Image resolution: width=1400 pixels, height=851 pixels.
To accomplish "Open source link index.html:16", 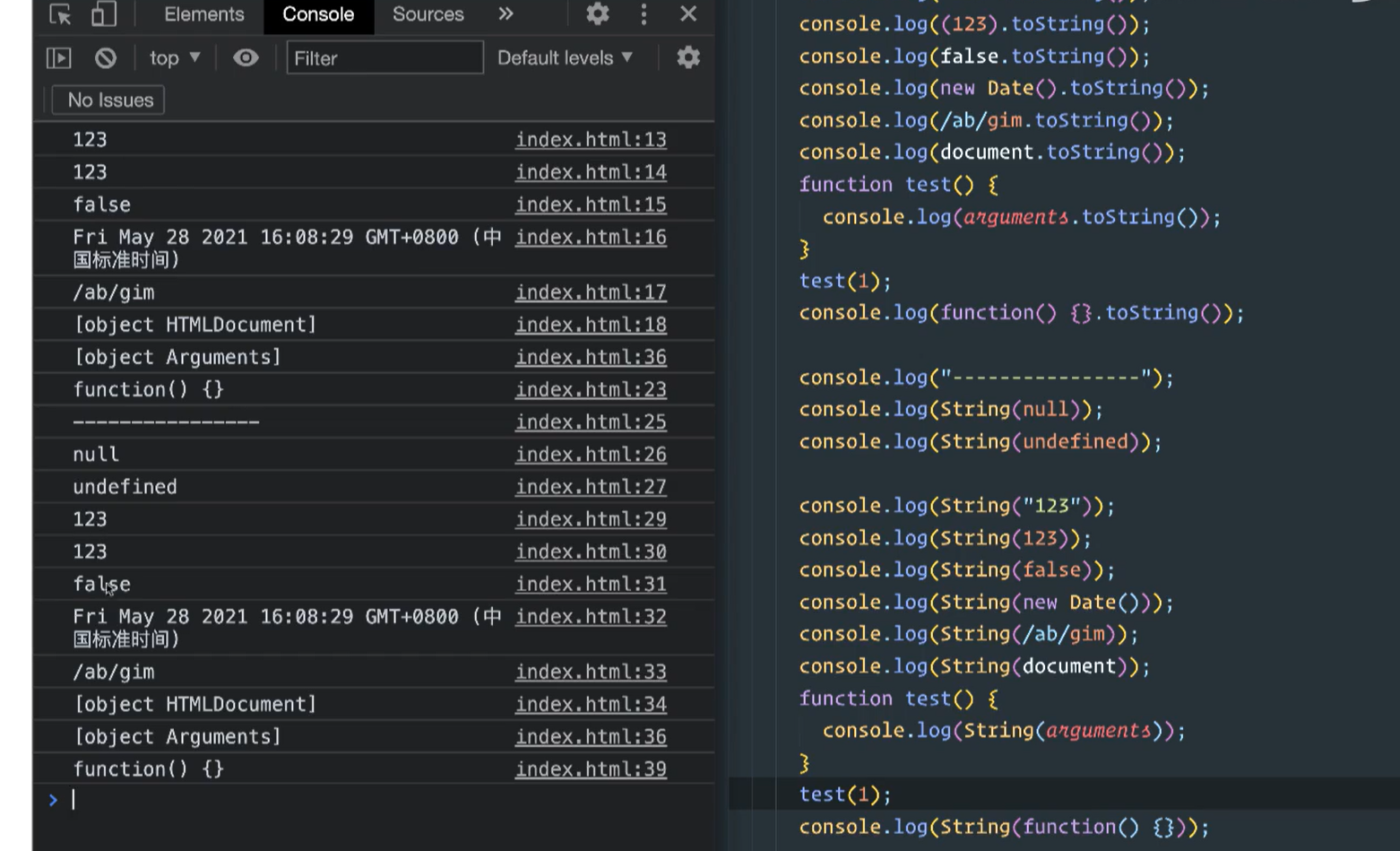I will pyautogui.click(x=591, y=237).
